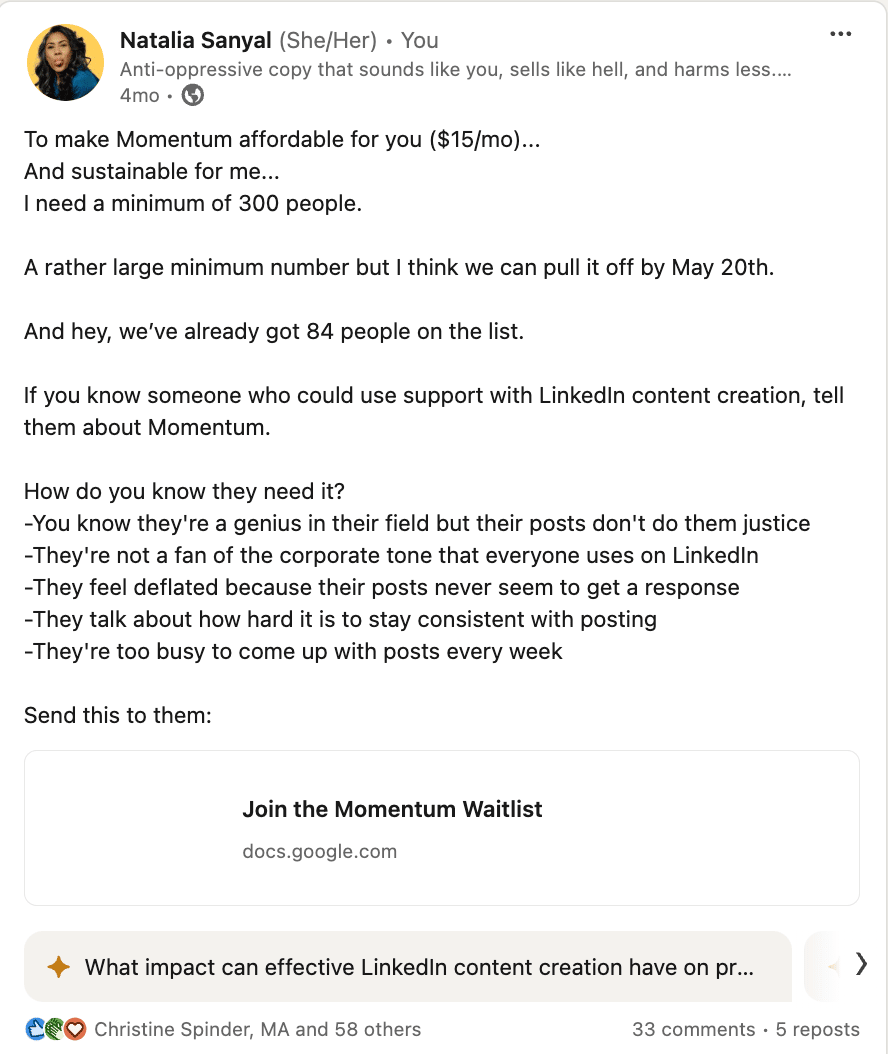The width and height of the screenshot is (888, 1054).
Task: Open the 33 comments link
Action: (x=693, y=1029)
